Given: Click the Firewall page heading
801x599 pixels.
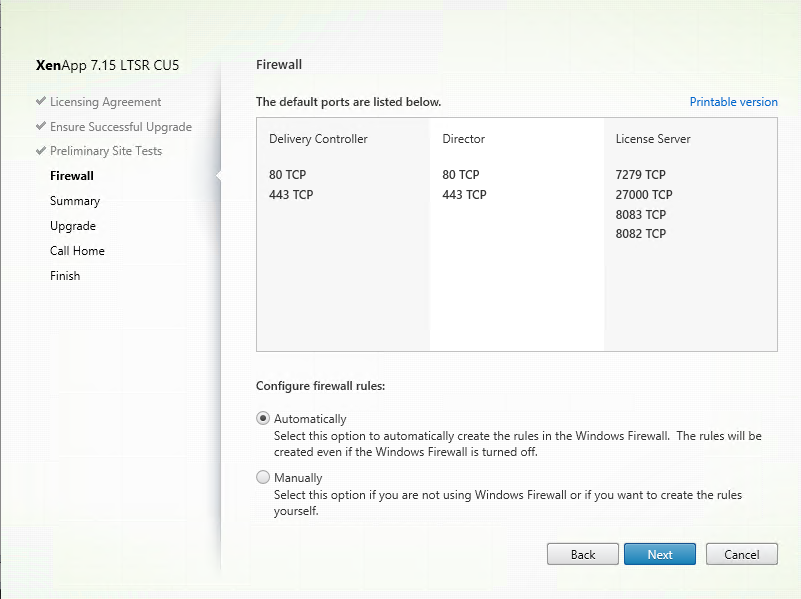Looking at the screenshot, I should point(279,64).
